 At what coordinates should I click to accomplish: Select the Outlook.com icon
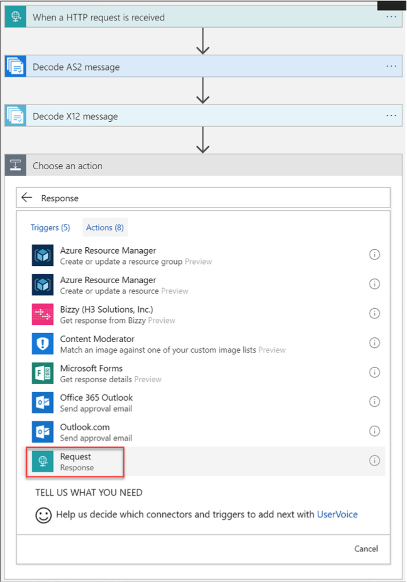tap(43, 432)
